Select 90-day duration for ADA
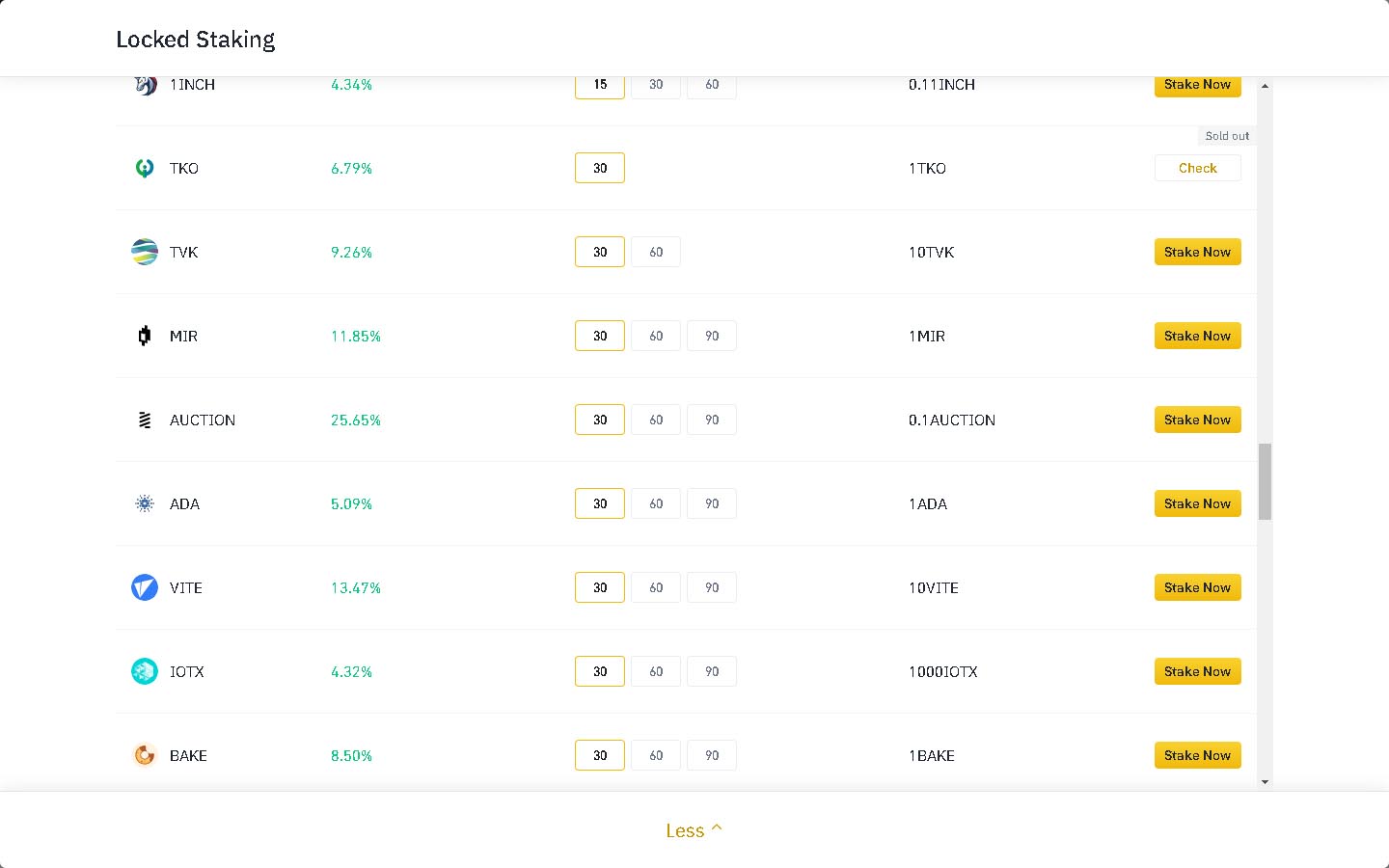 click(712, 503)
